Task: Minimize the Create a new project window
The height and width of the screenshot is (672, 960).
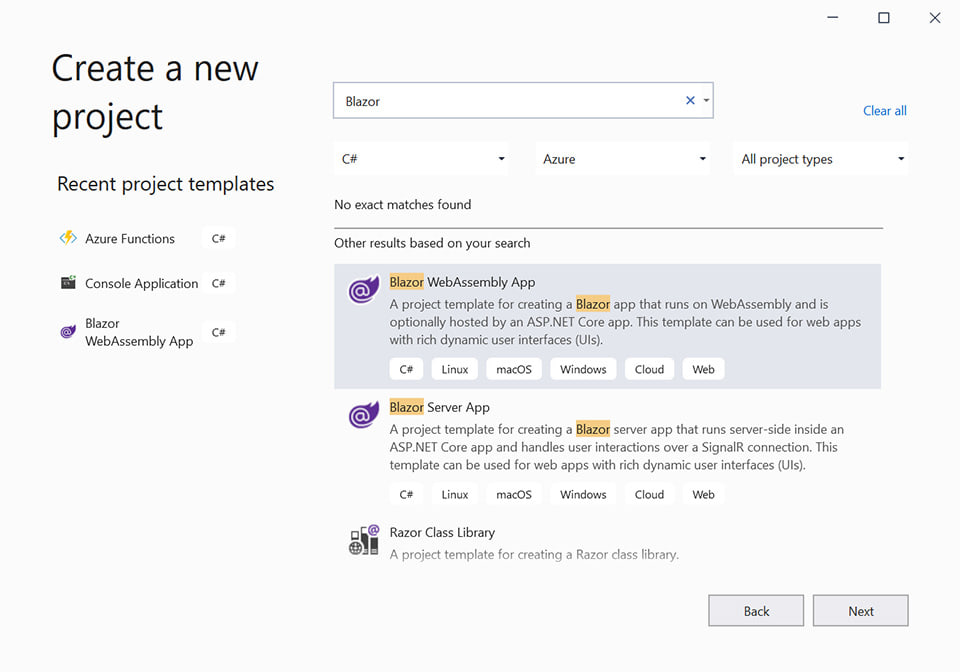Action: [832, 17]
